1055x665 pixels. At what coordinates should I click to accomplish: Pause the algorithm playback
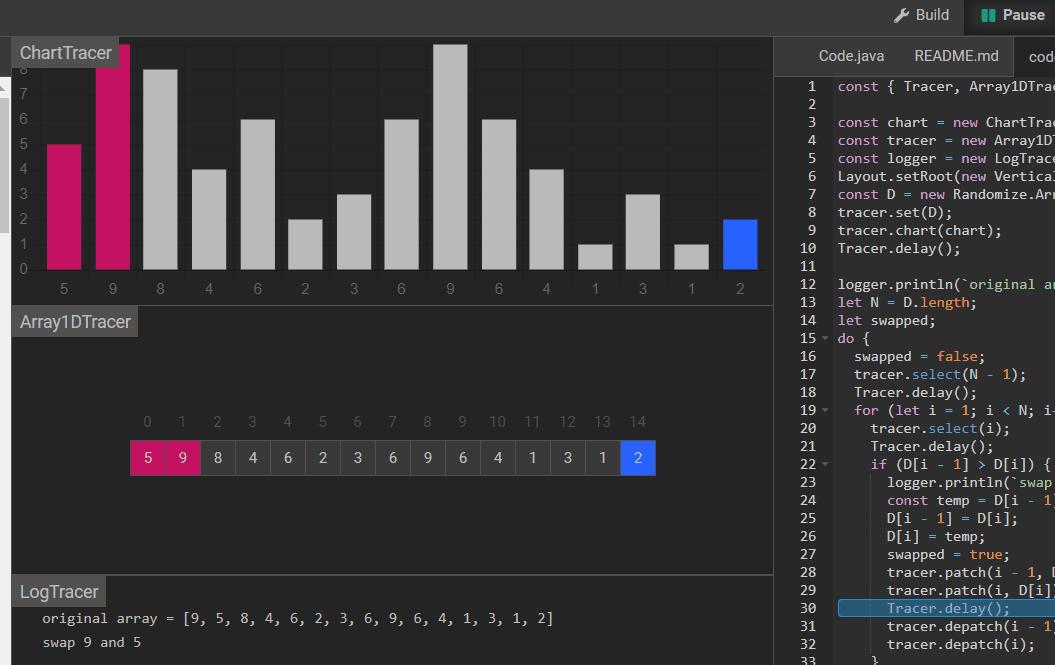[1011, 15]
